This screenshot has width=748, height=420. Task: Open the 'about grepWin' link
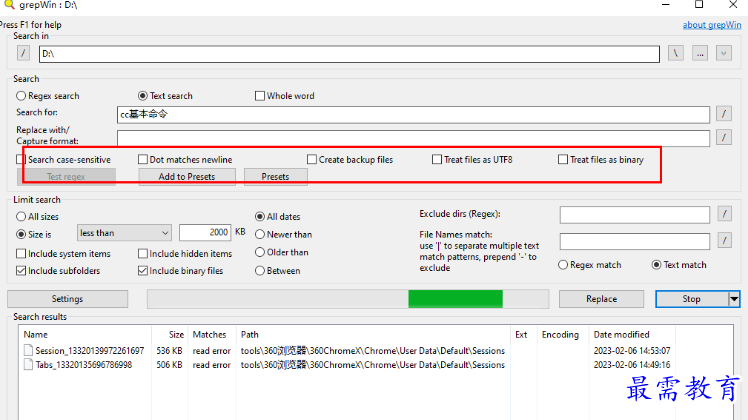coord(711,25)
